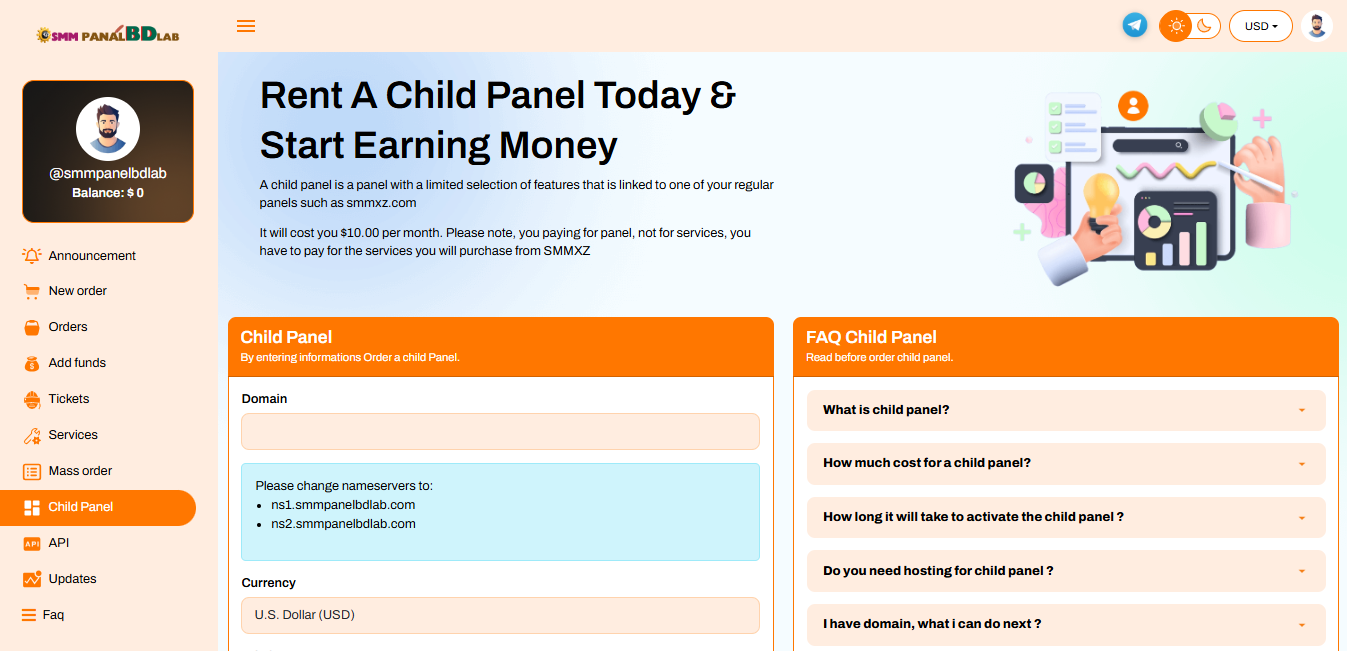Screen dimensions: 1347x651
Task: Click the Mass order list icon
Action: click(x=32, y=471)
